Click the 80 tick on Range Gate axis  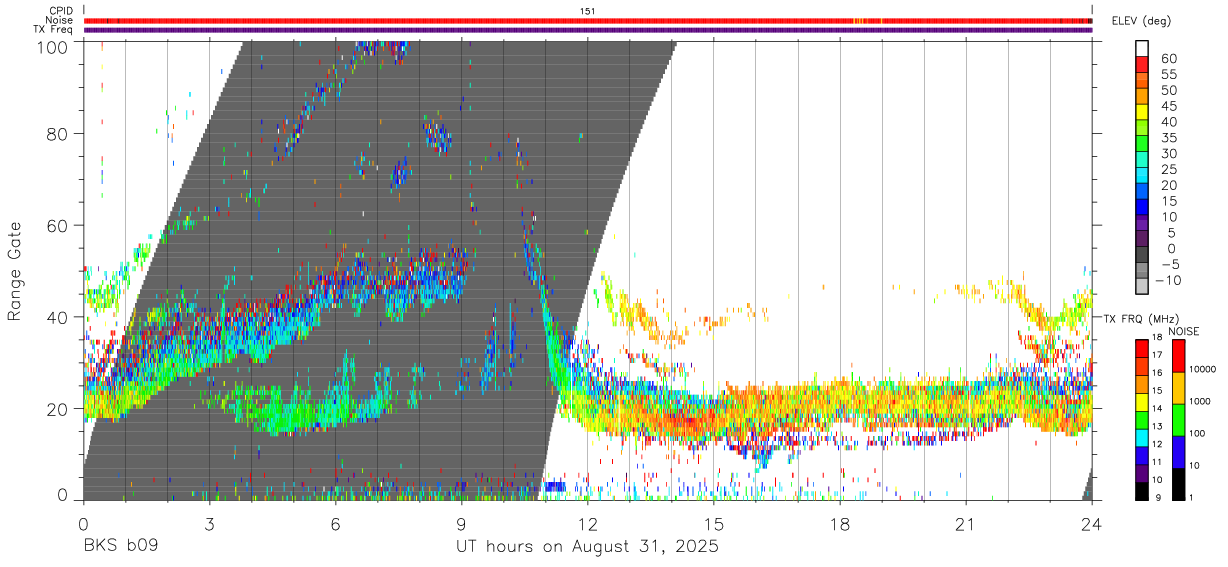click(58, 134)
